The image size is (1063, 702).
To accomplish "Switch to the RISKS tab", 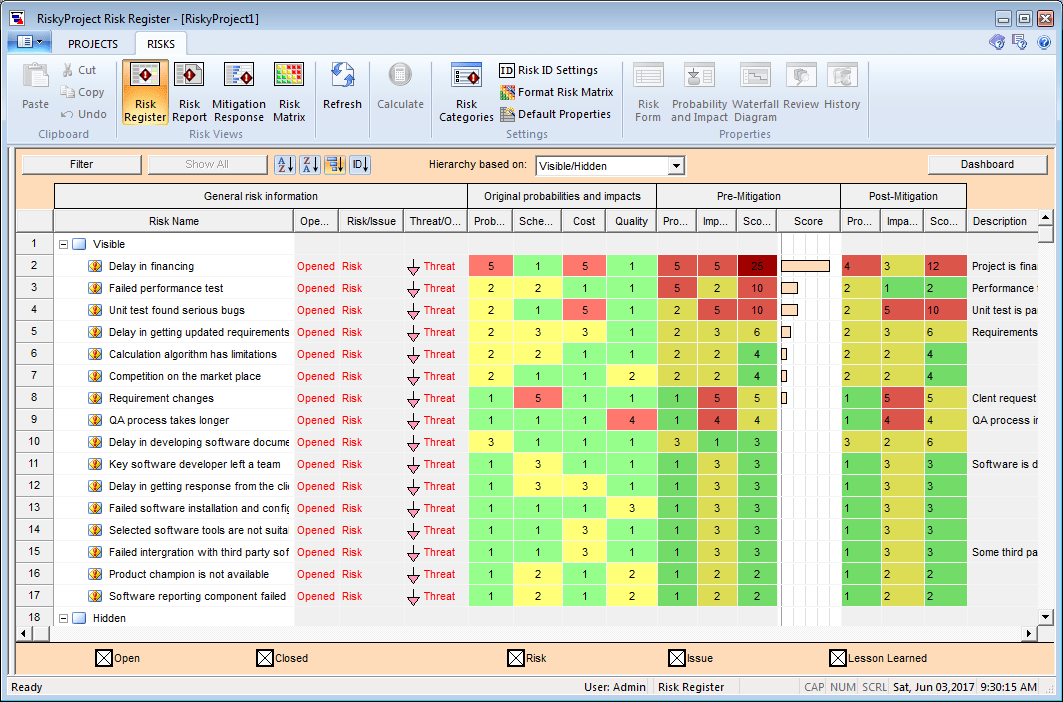I will pyautogui.click(x=161, y=44).
